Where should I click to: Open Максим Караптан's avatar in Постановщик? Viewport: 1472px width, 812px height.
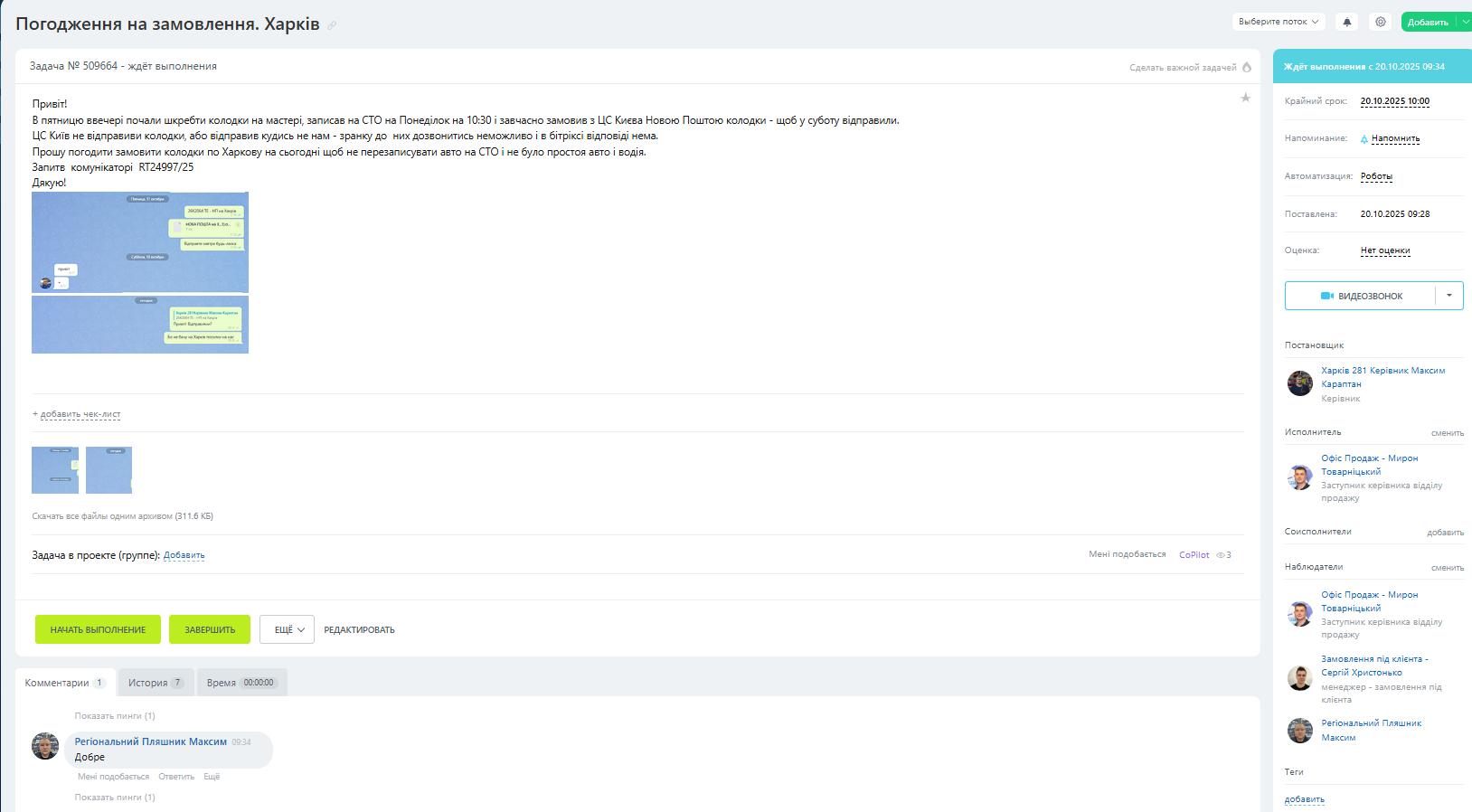(1299, 383)
